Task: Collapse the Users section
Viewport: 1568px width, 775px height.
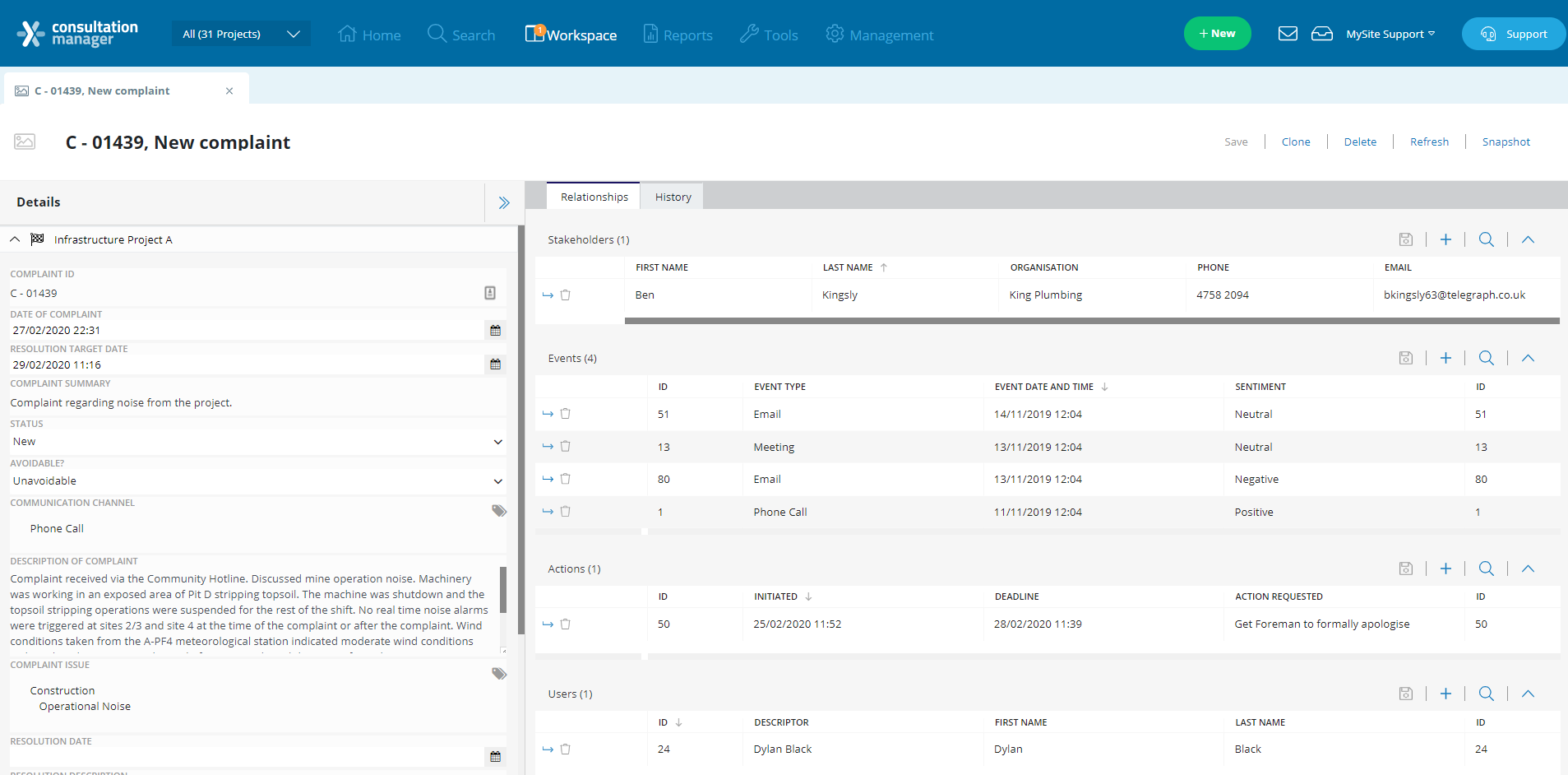Action: (x=1528, y=694)
